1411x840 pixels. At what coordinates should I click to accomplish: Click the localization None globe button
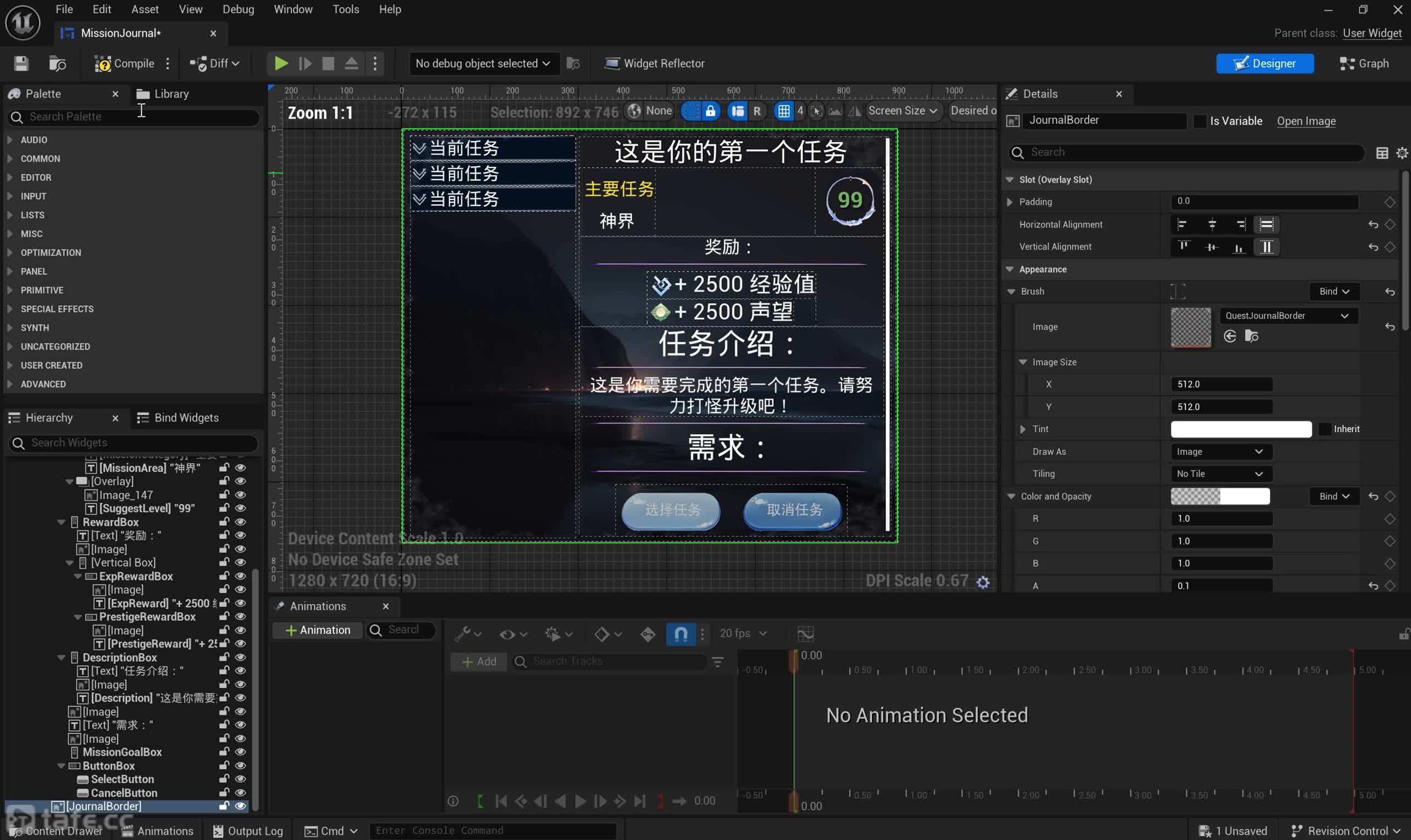click(x=649, y=111)
